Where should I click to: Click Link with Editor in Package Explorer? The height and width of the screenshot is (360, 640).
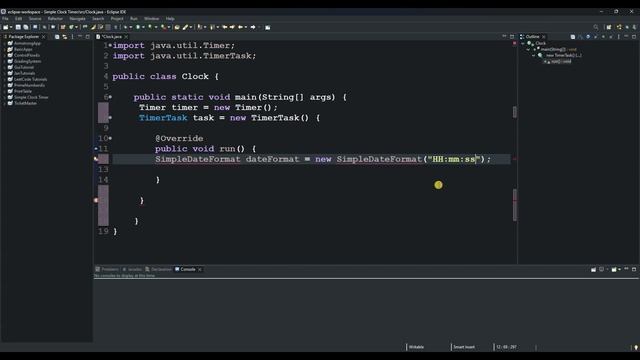pyautogui.click(x=64, y=37)
